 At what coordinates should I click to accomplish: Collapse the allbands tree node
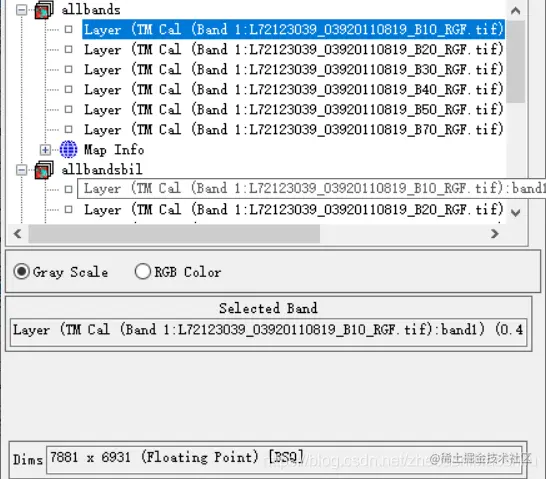pyautogui.click(x=22, y=10)
